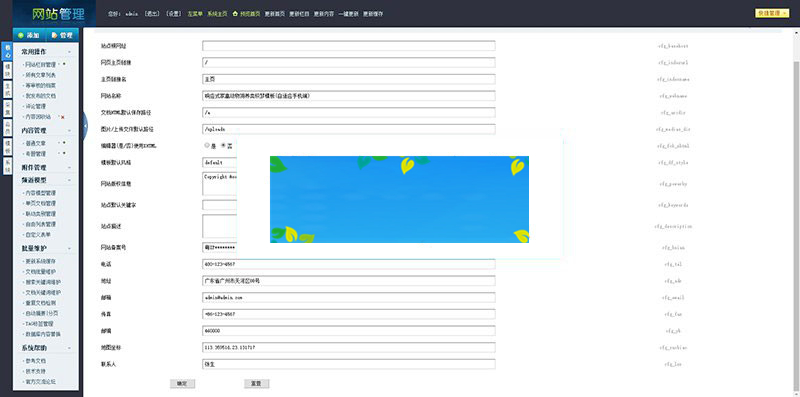
Task: Switch to the 生成 vertical tab
Action: point(7,89)
